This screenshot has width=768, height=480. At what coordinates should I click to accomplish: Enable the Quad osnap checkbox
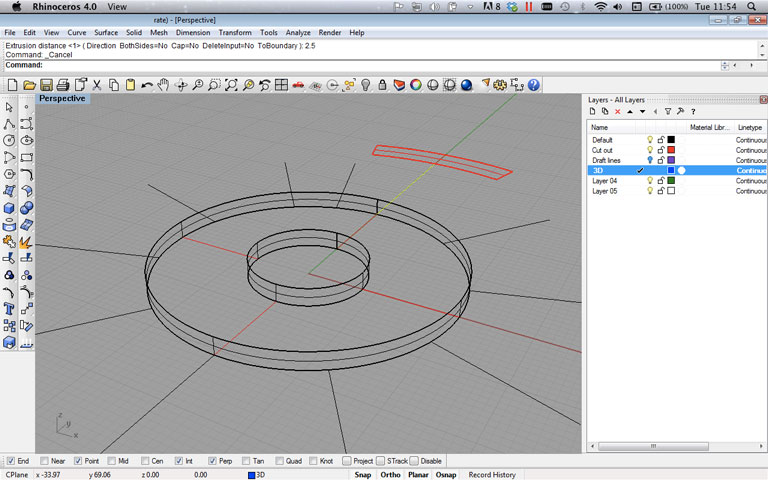[x=279, y=461]
